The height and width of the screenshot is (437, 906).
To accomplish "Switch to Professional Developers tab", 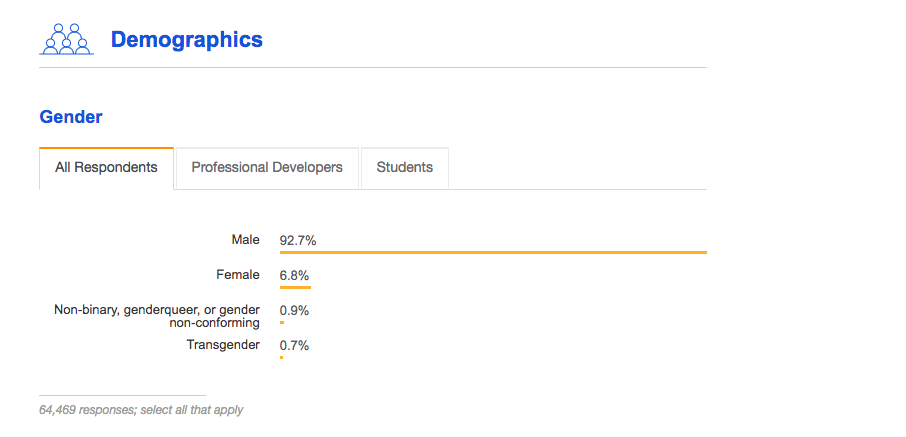I will [x=267, y=168].
